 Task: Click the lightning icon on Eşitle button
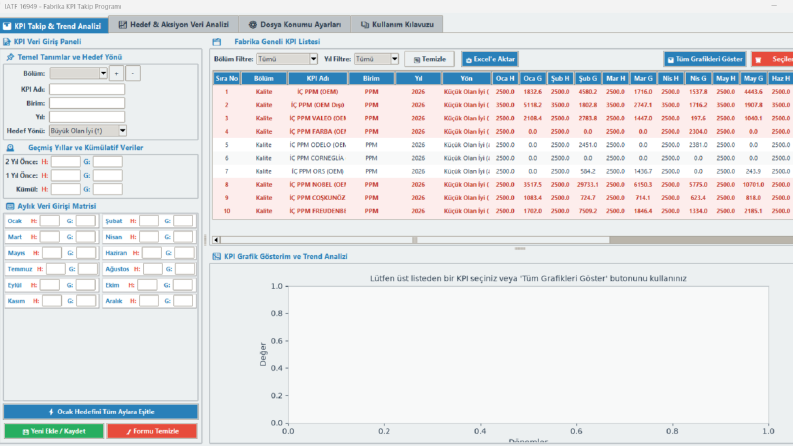pyautogui.click(x=51, y=412)
